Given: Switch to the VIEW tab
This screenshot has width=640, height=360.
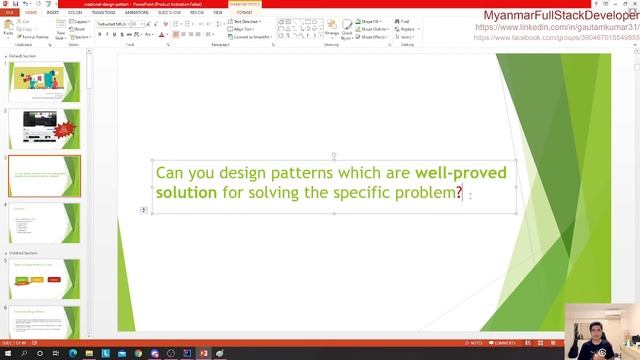Looking at the screenshot, I should [x=218, y=13].
